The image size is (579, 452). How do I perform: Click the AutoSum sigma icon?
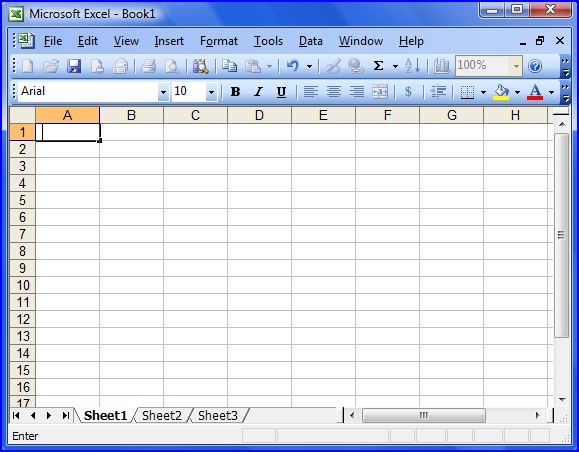378,66
